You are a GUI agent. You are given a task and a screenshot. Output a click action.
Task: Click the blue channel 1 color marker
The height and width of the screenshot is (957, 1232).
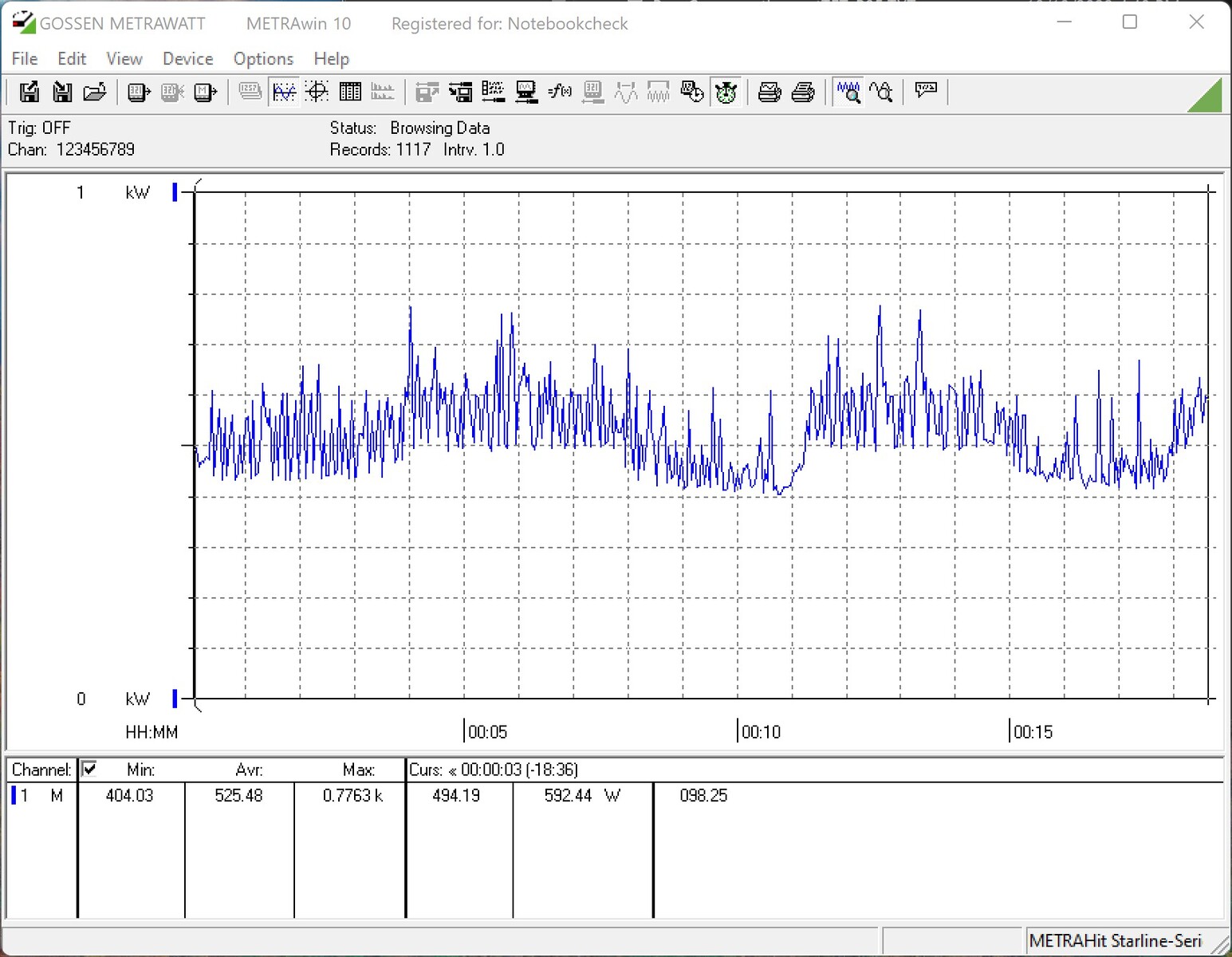click(x=14, y=795)
